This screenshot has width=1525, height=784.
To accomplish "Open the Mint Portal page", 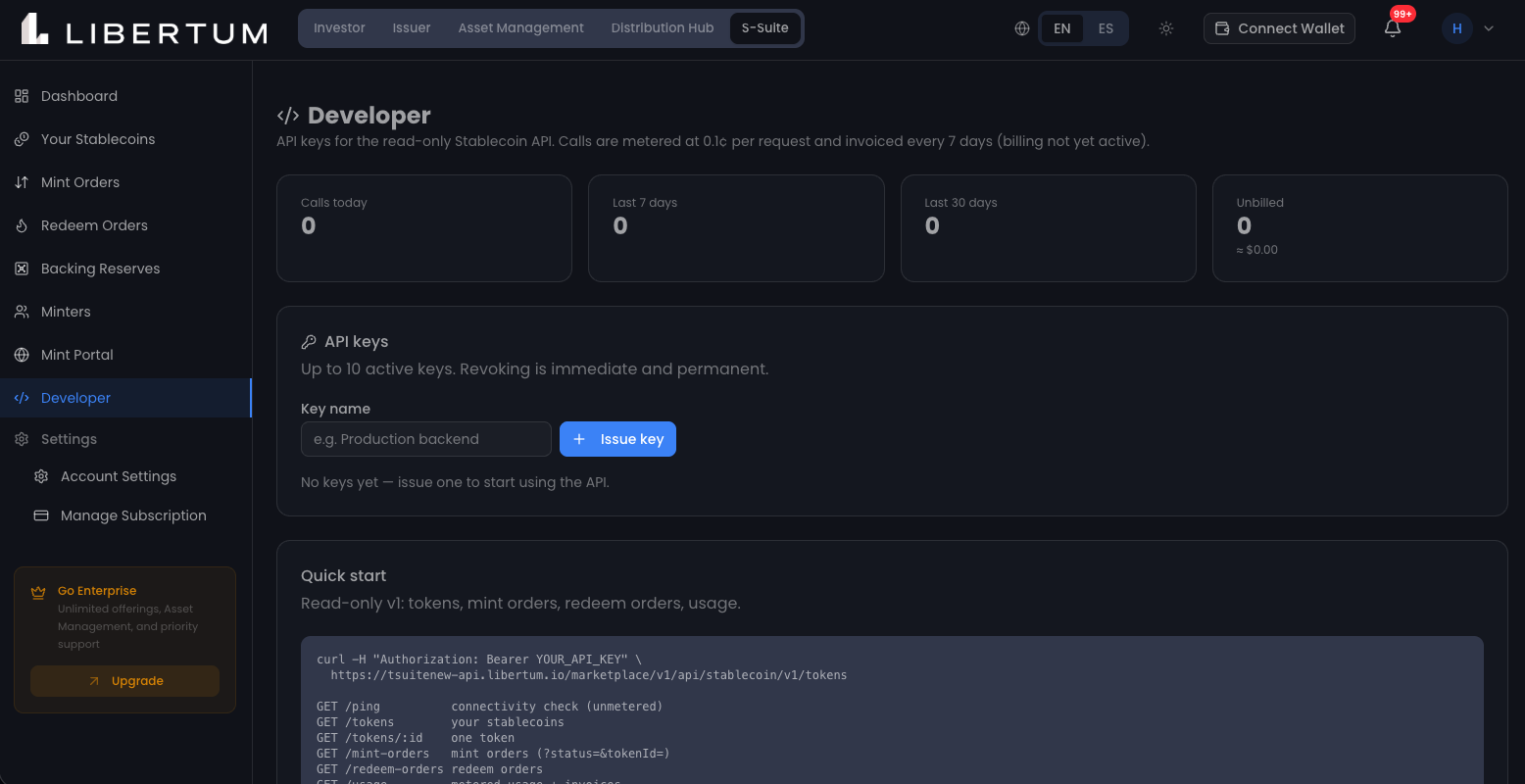I will [125, 355].
